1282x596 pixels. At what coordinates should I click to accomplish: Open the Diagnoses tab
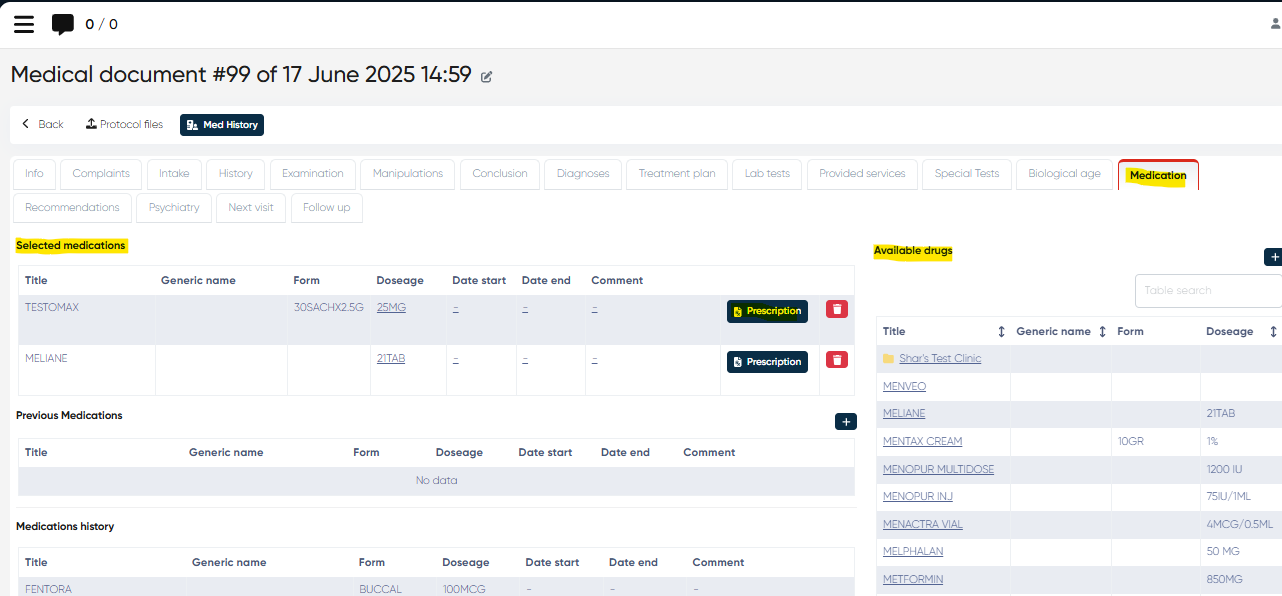click(x=583, y=174)
